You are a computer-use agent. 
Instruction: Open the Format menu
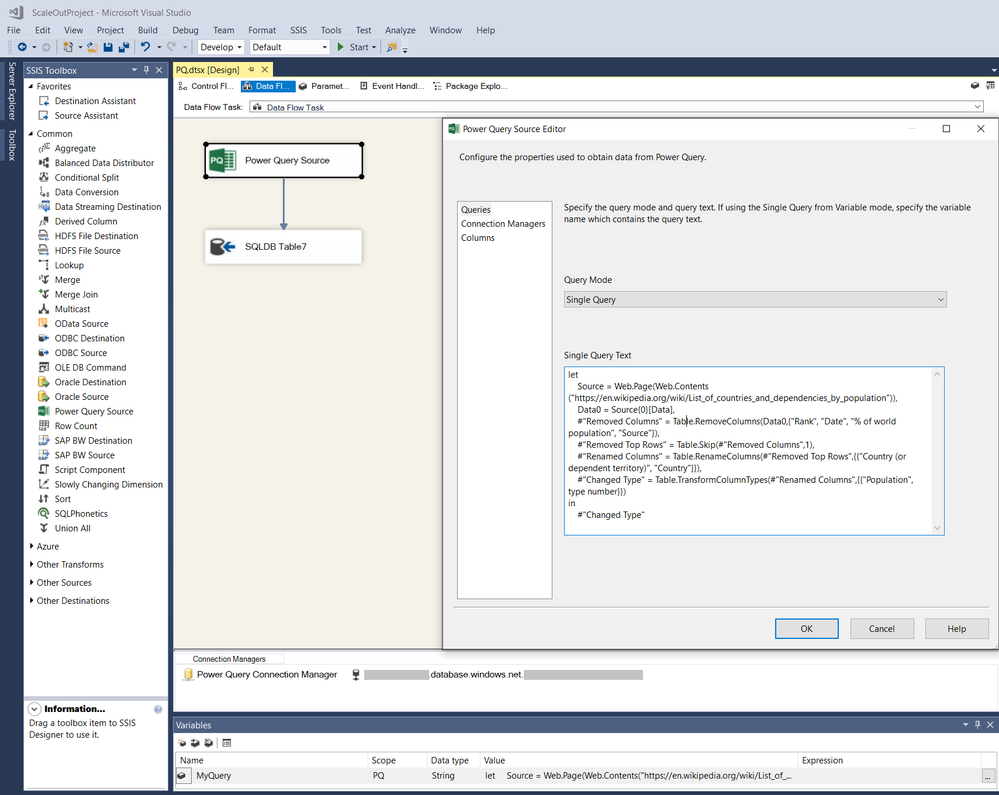262,30
